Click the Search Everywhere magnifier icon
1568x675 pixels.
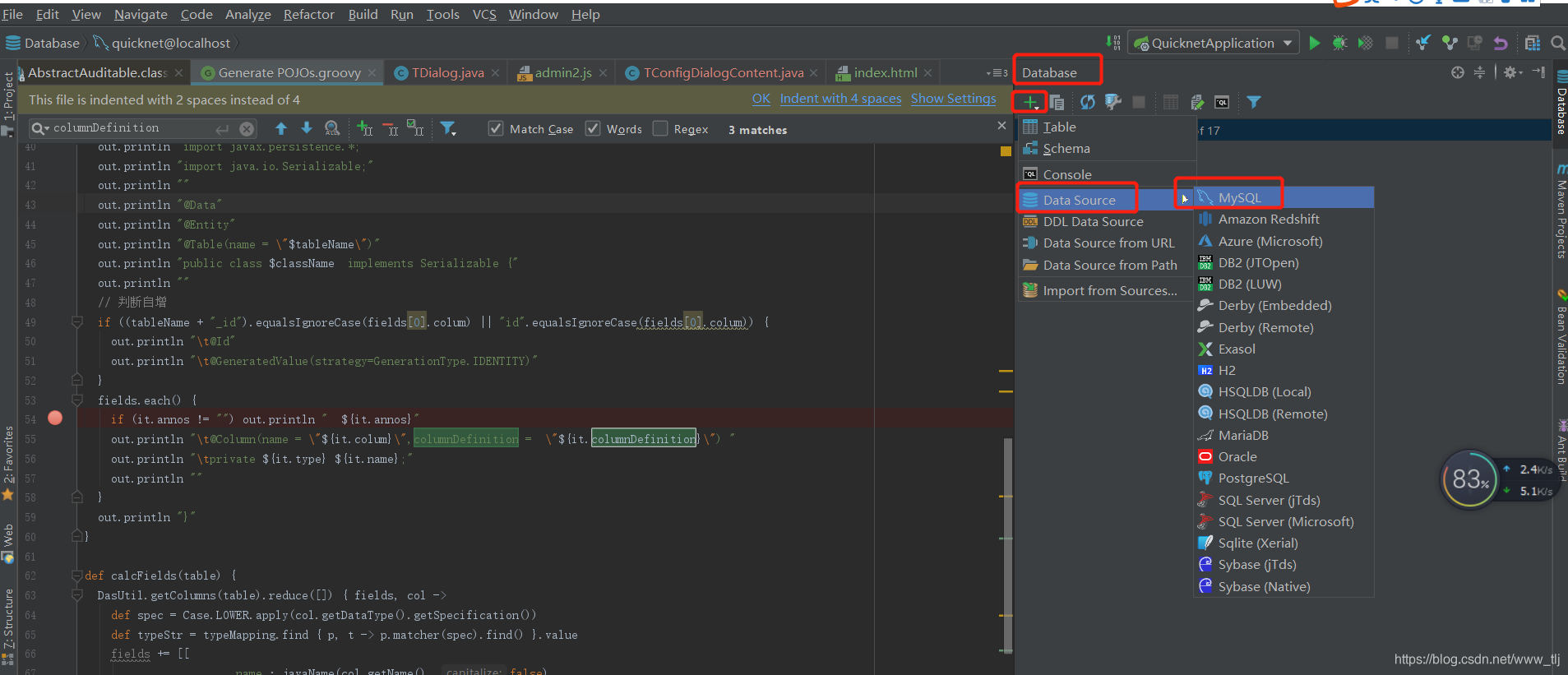1557,43
